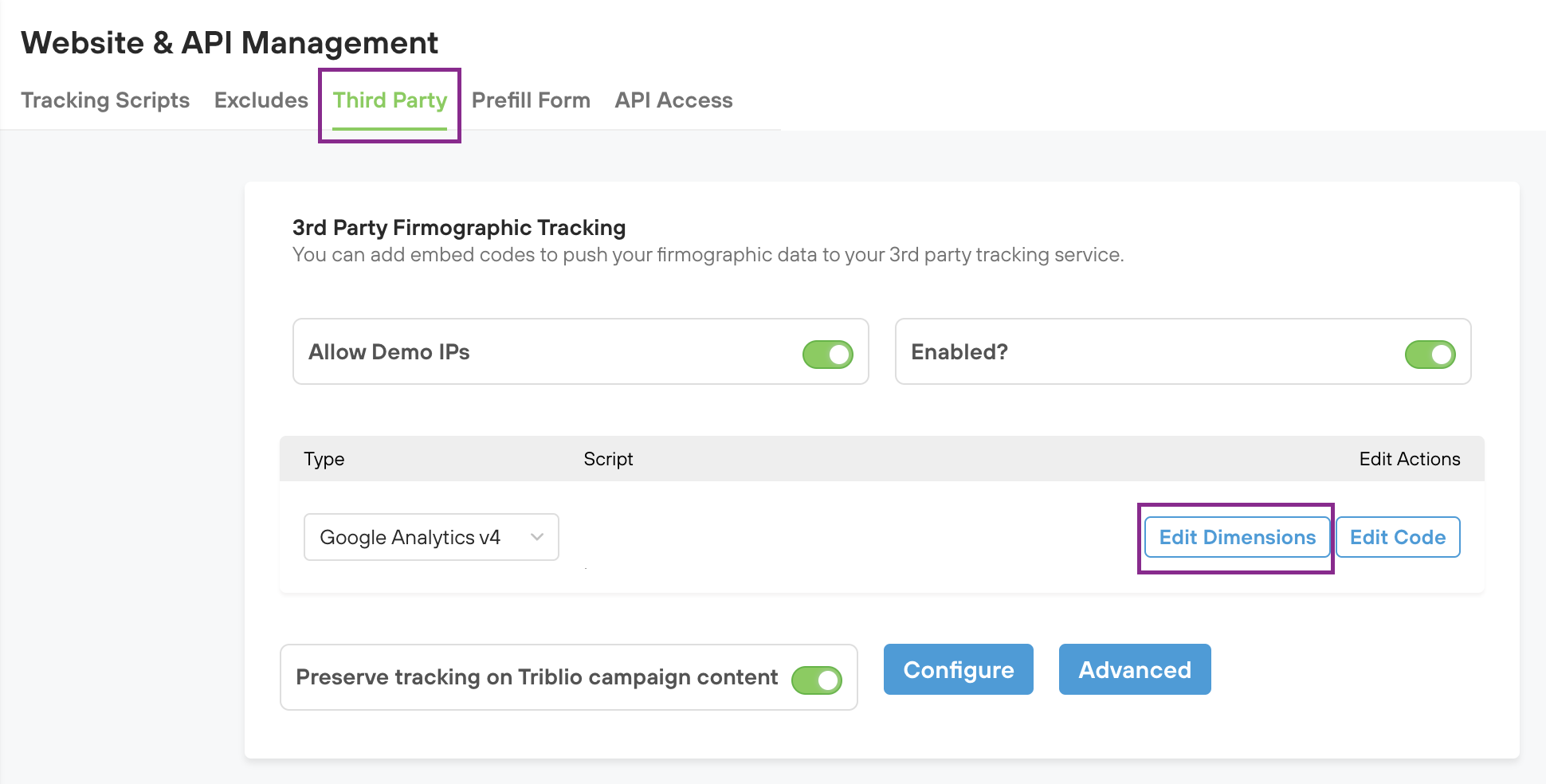The height and width of the screenshot is (784, 1546).
Task: Select the Type column header
Action: 324,459
